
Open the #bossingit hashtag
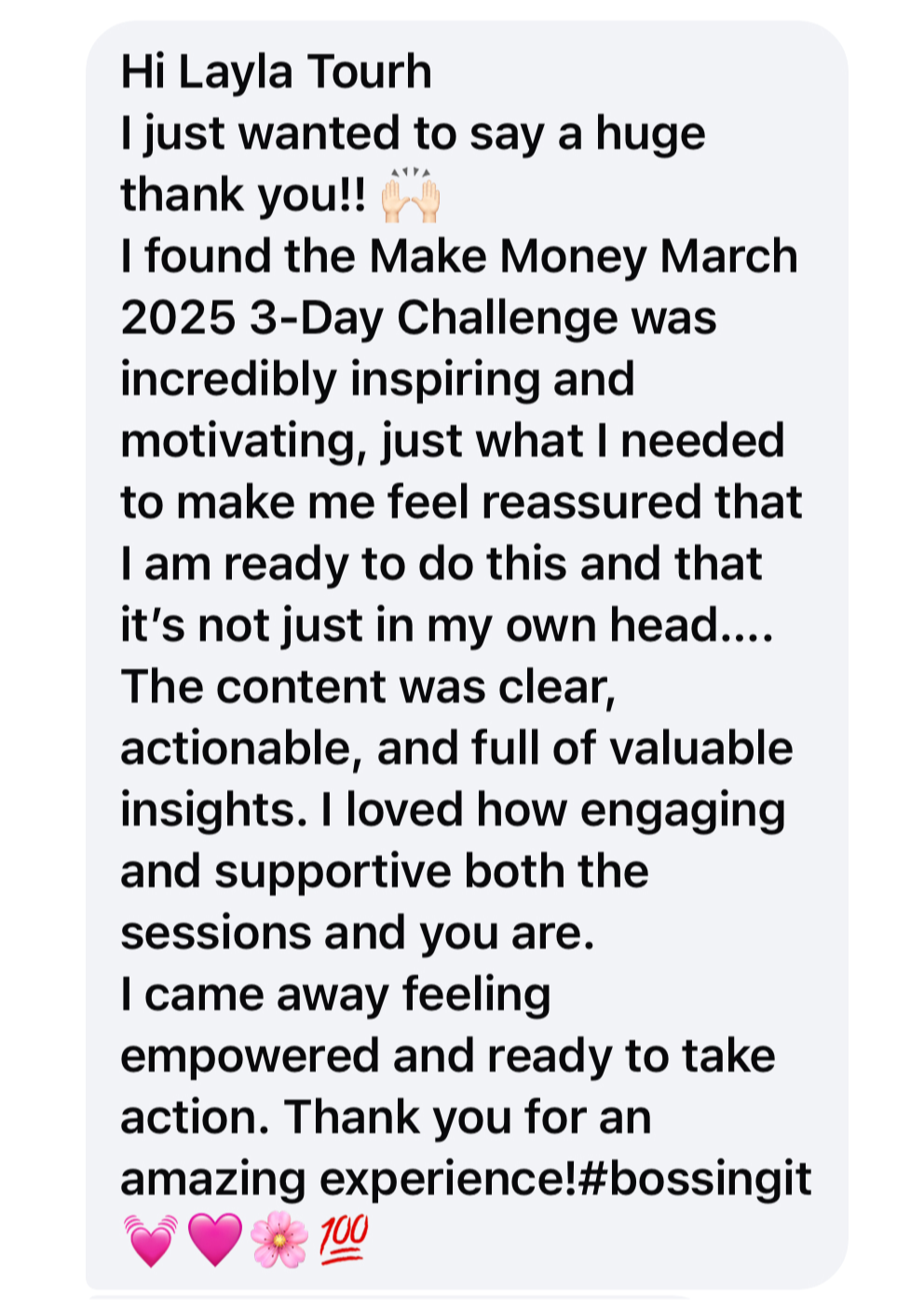coord(695,1180)
